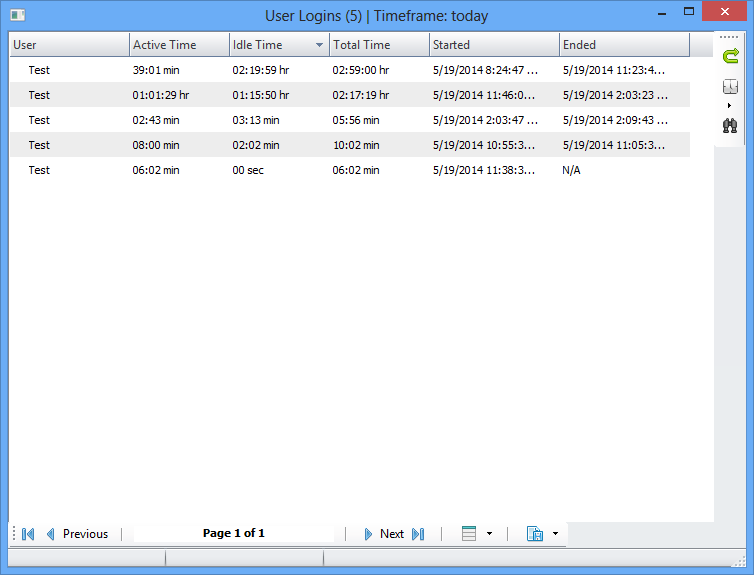Screen dimensions: 754x575
Task: Open dropdown arrow beside export icon
Action: tap(555, 534)
